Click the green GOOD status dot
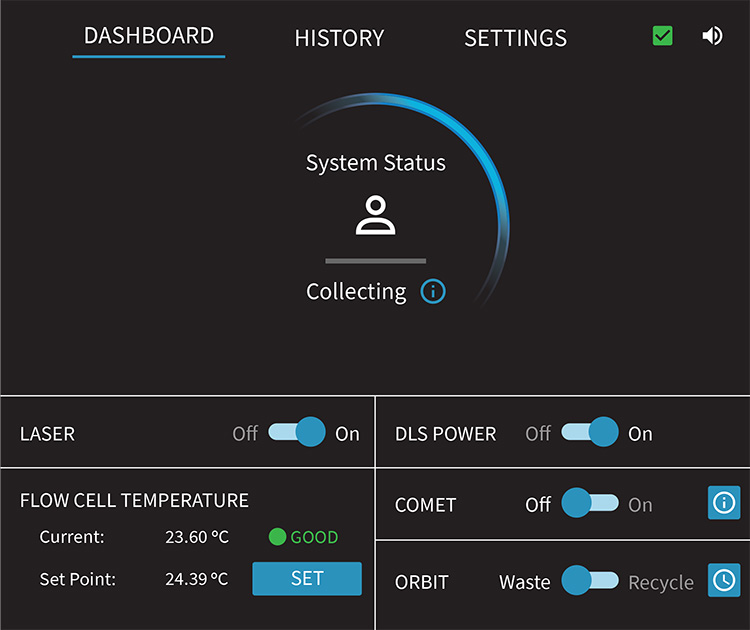Viewport: 750px width, 630px height. (x=278, y=537)
